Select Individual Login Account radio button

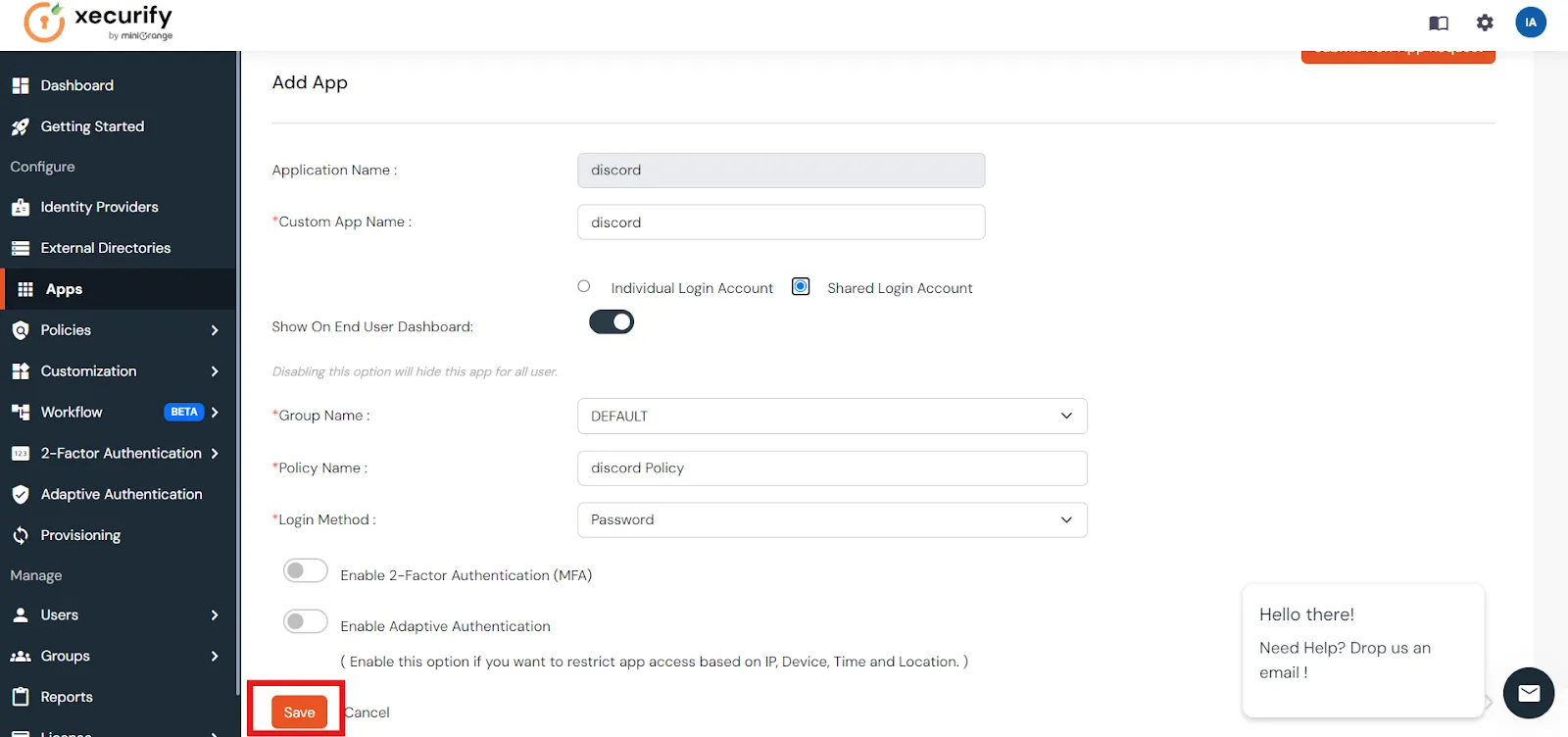[584, 286]
